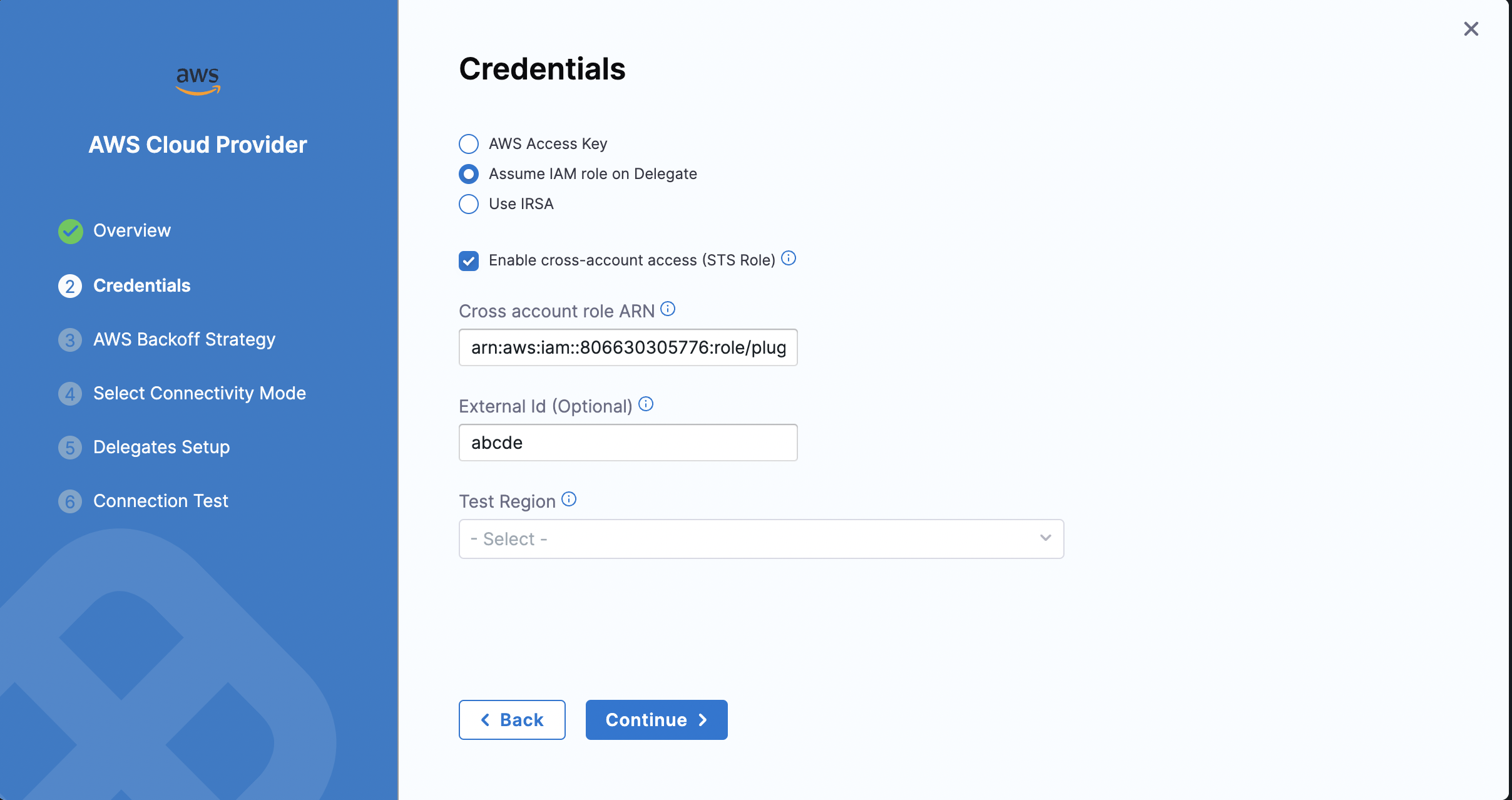This screenshot has height=800, width=1512.
Task: Click the AWS logo in sidebar
Action: (198, 81)
